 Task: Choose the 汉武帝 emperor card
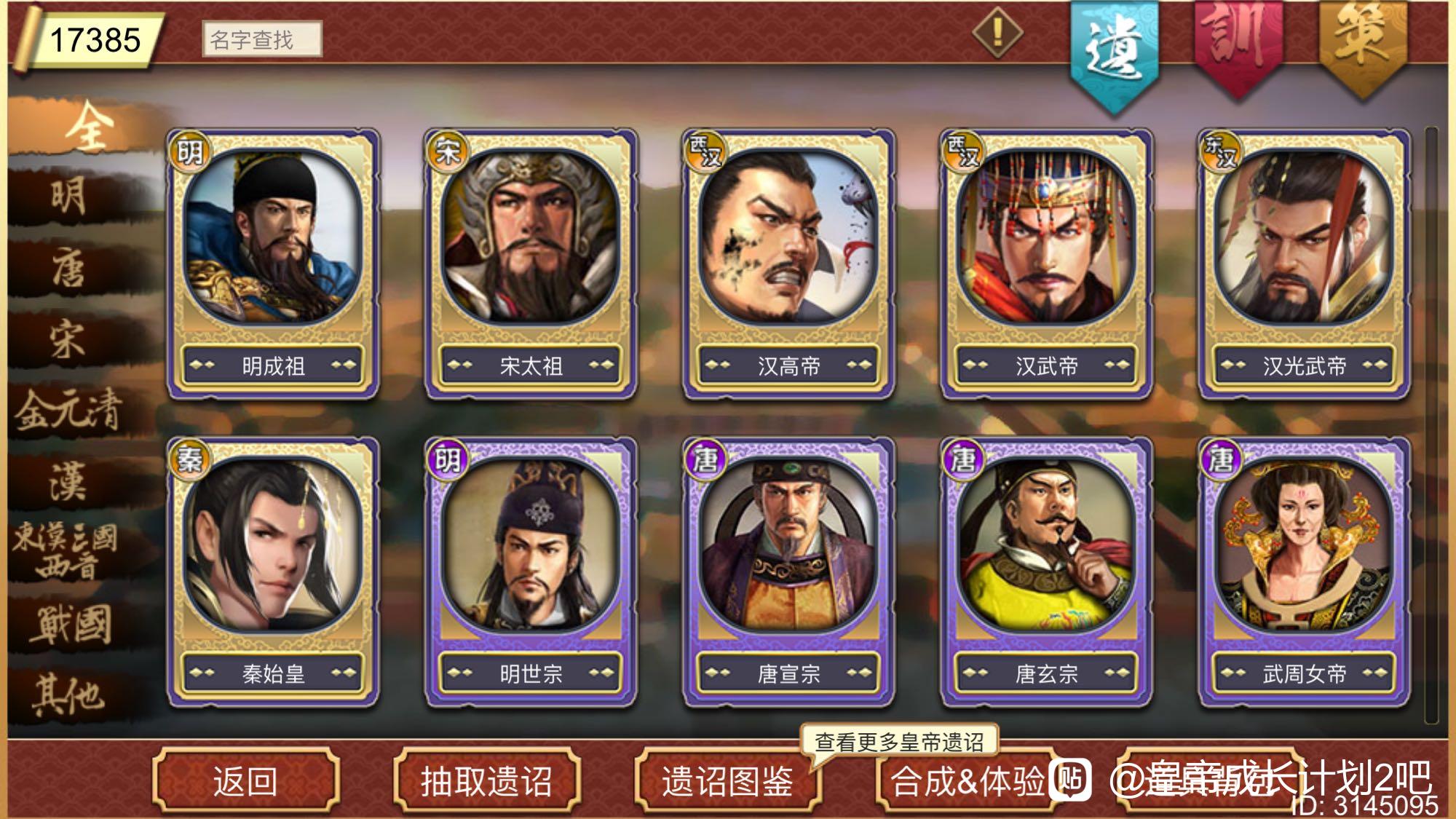1046,264
